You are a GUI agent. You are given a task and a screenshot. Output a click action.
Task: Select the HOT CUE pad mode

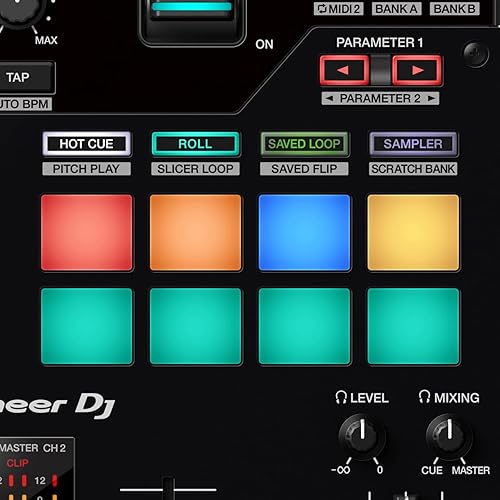[x=87, y=144]
